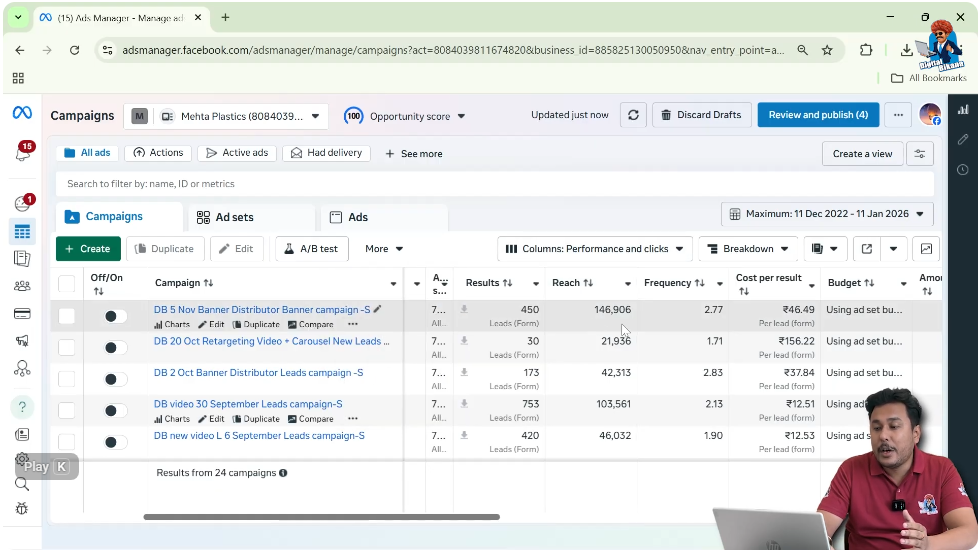Open Ads reporting sidebar icon
Viewport: 978px width, 550px height.
click(22, 258)
